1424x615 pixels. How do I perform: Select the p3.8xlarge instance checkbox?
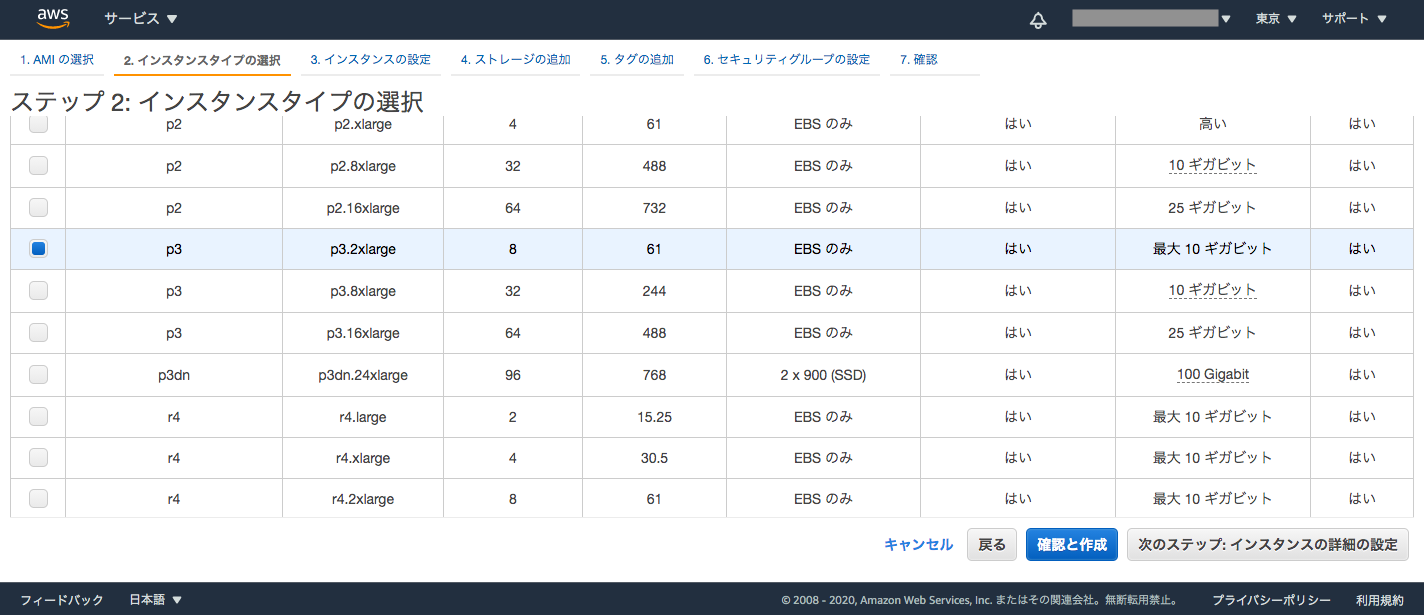coord(38,291)
